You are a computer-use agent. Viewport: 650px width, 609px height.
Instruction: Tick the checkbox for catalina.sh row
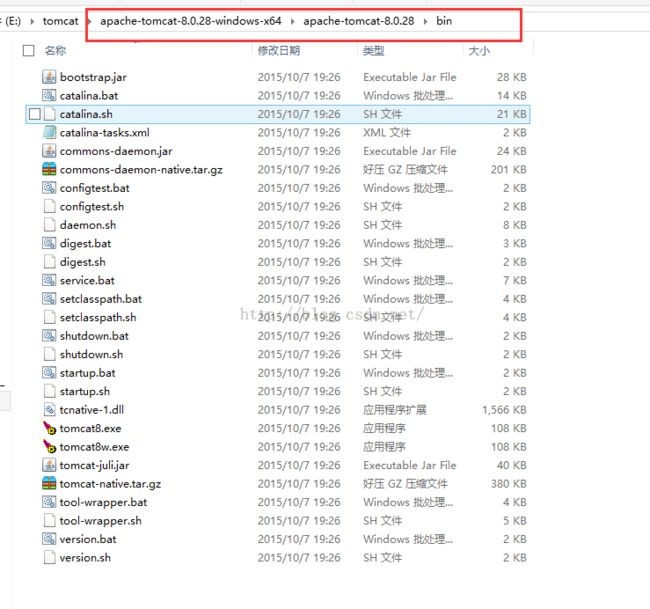tap(35, 114)
